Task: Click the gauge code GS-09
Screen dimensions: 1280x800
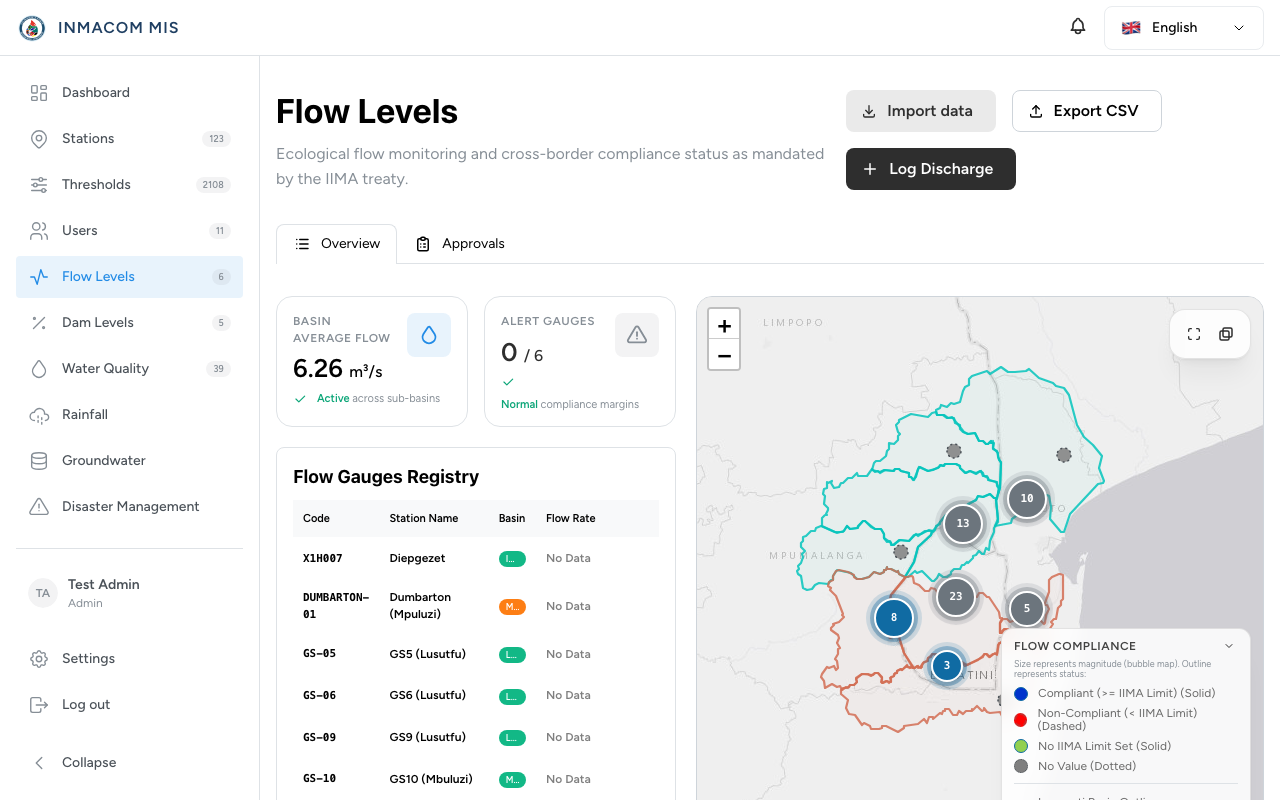Action: [320, 737]
